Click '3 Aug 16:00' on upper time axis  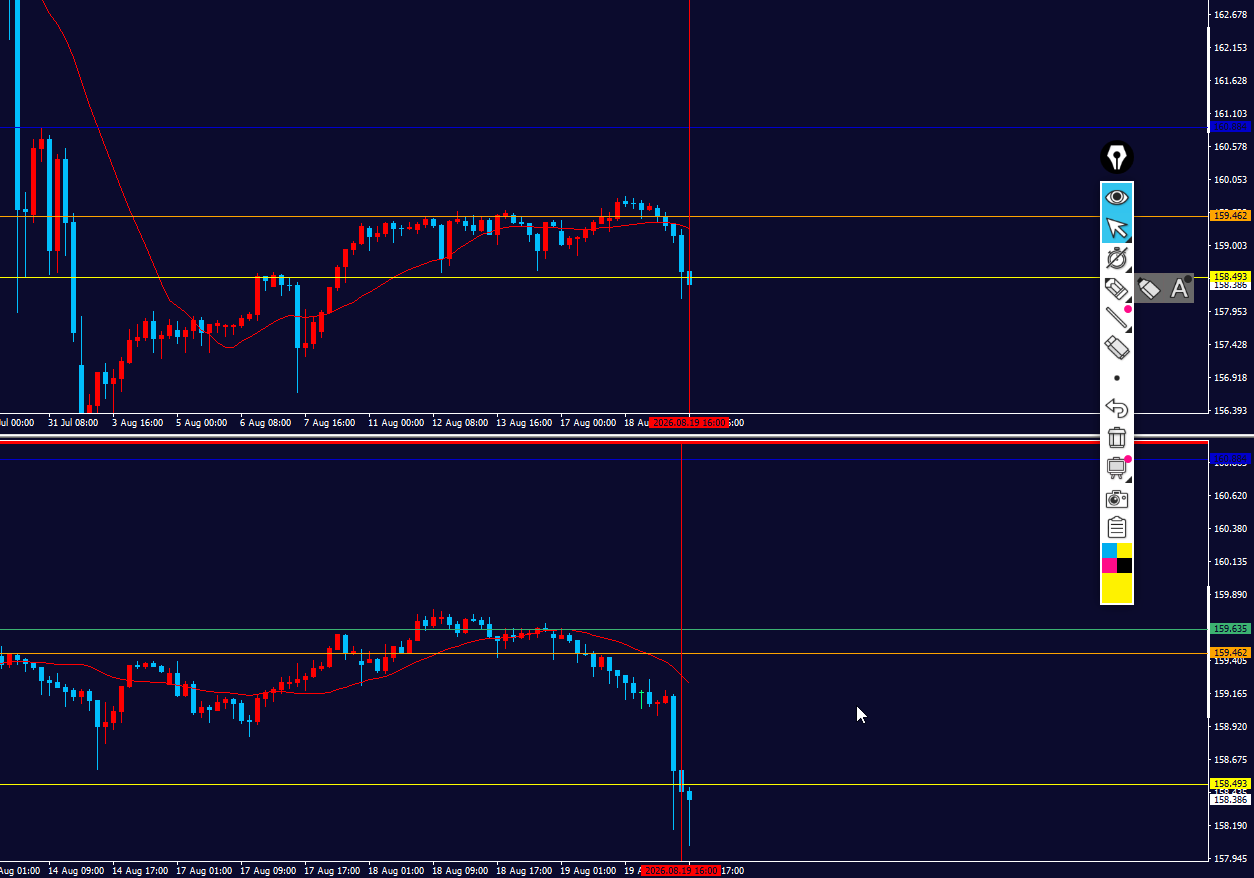coord(137,423)
